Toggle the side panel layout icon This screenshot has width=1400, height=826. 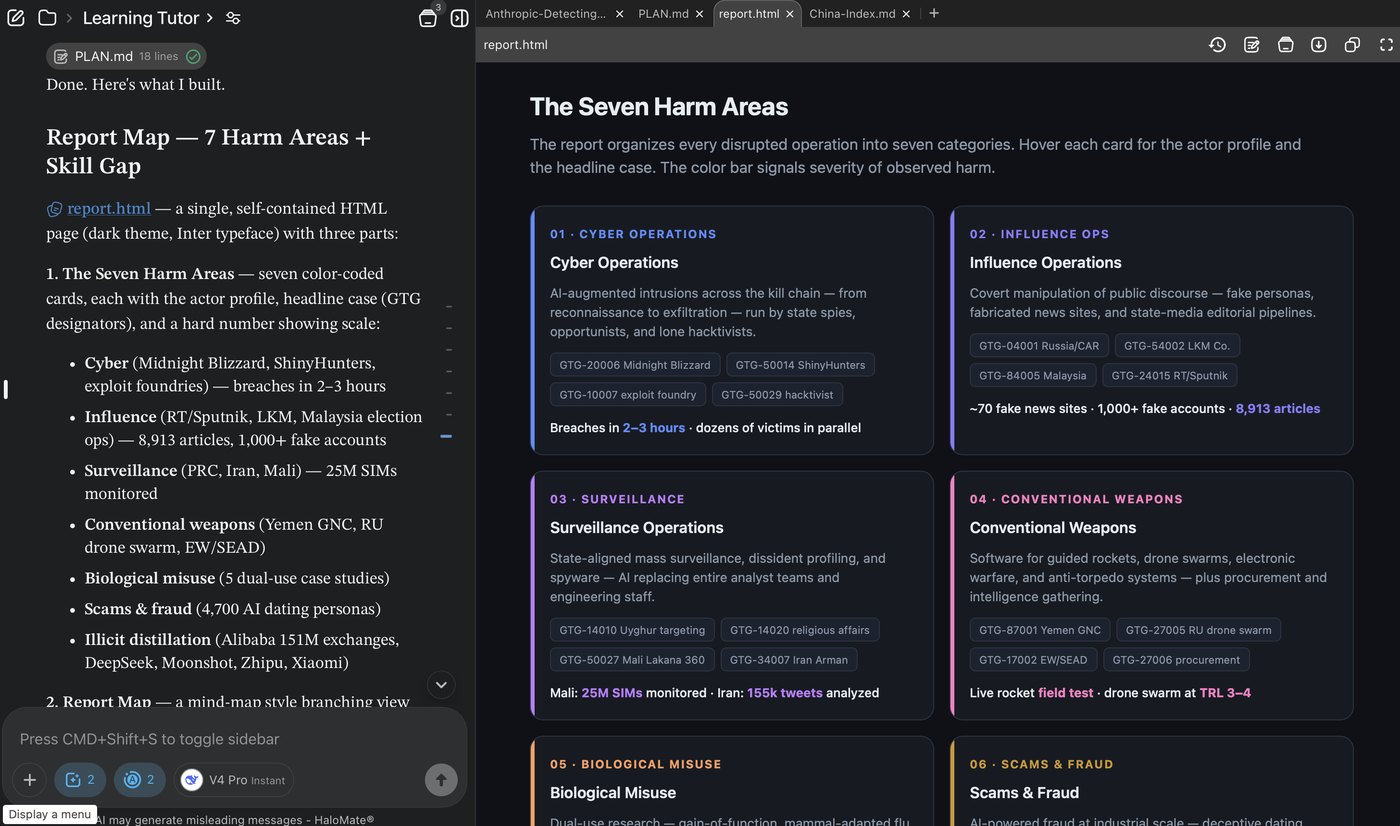tap(459, 18)
